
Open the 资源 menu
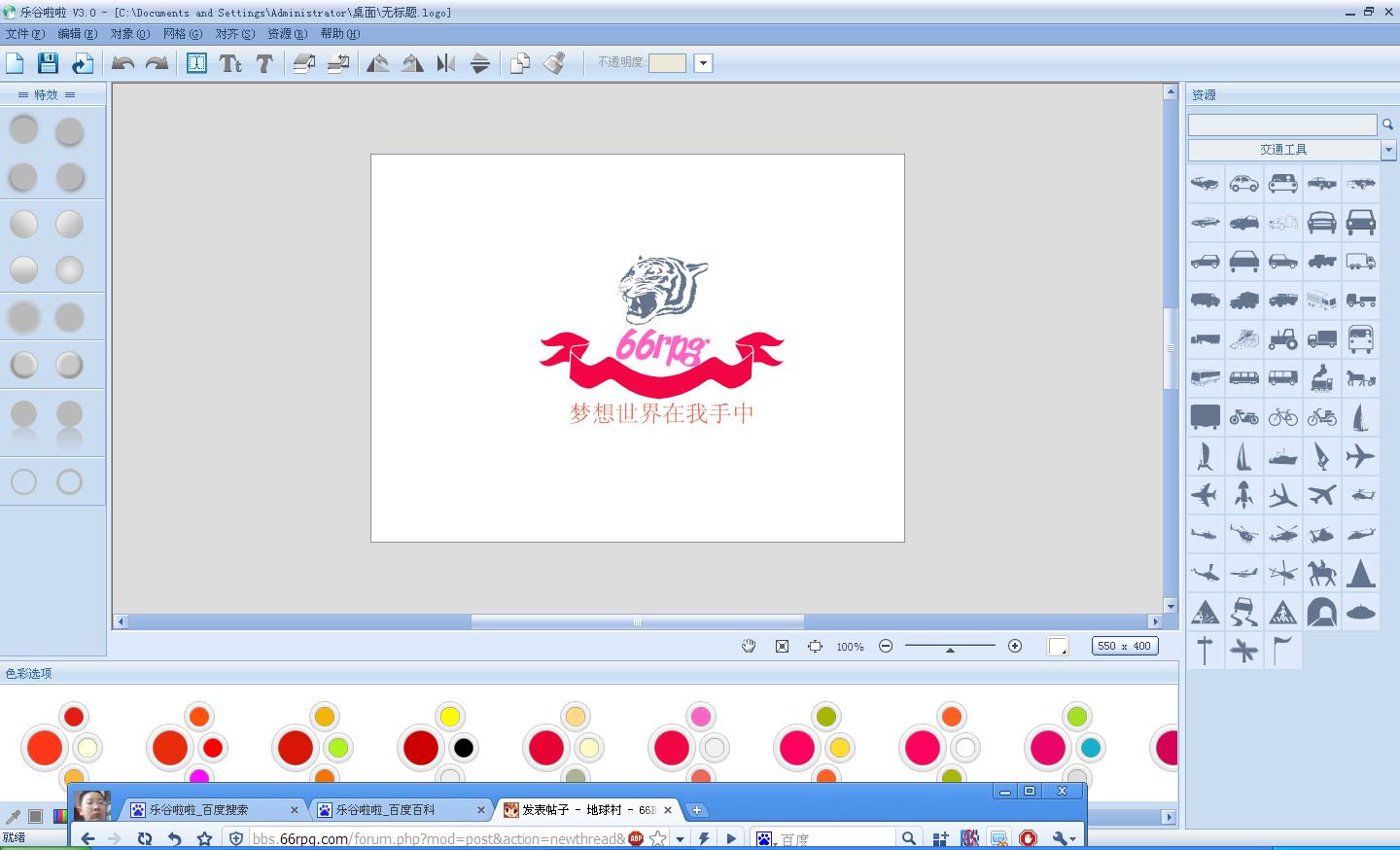point(287,34)
